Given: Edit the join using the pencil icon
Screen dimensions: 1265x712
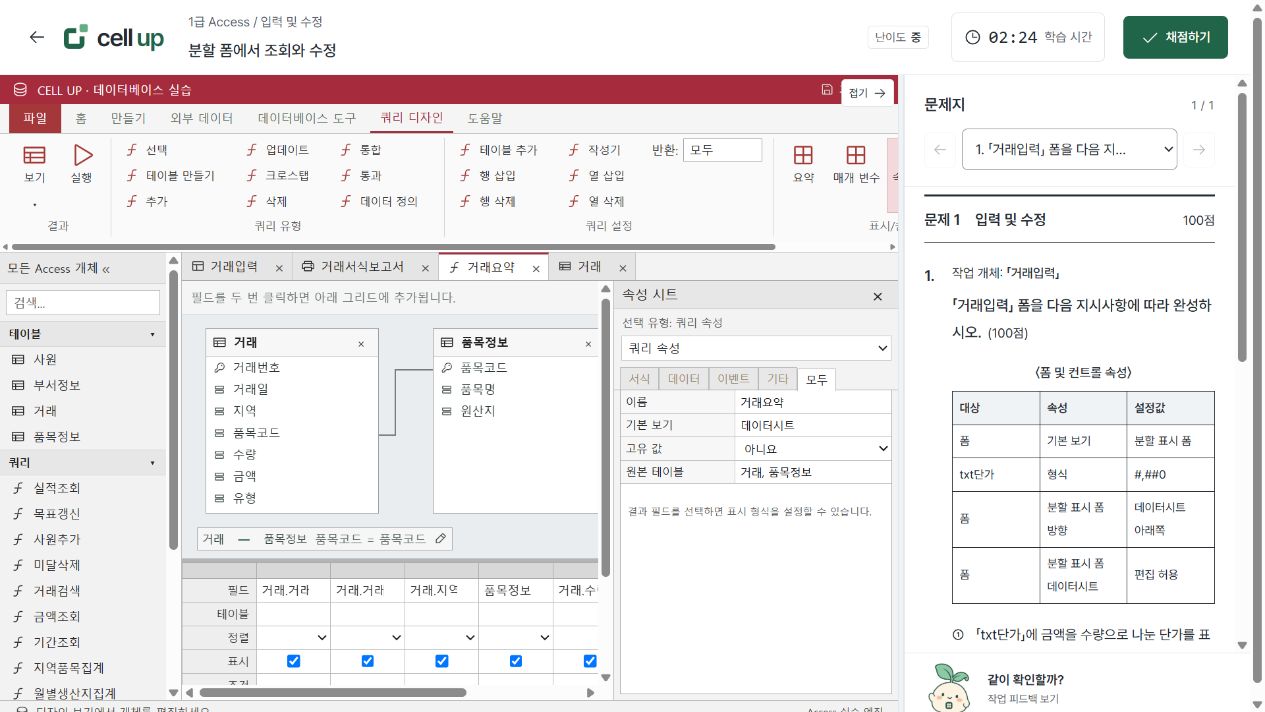Looking at the screenshot, I should pos(441,538).
